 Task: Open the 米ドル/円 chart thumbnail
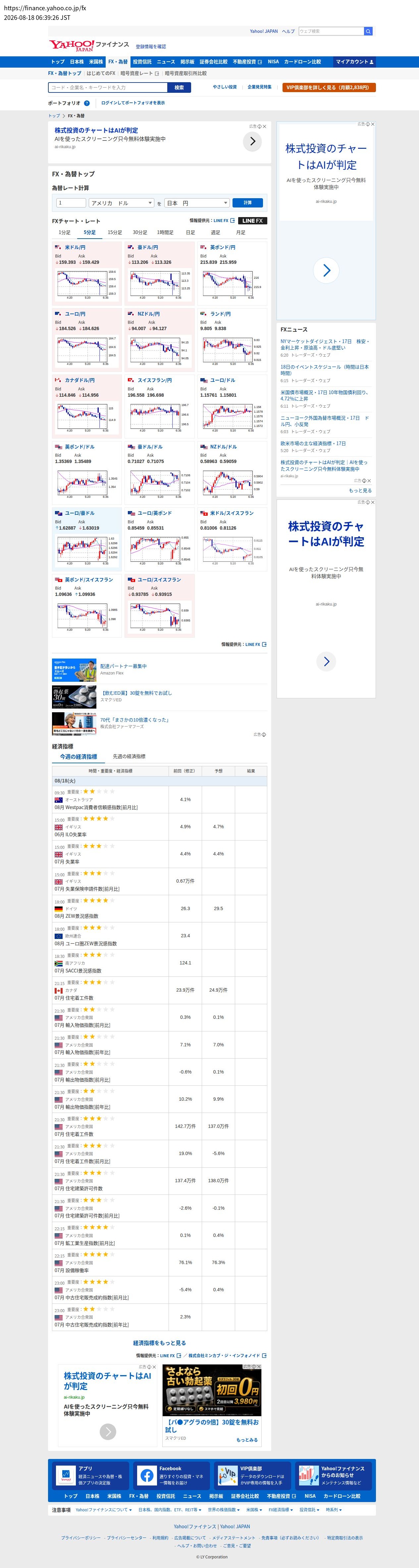[86, 285]
